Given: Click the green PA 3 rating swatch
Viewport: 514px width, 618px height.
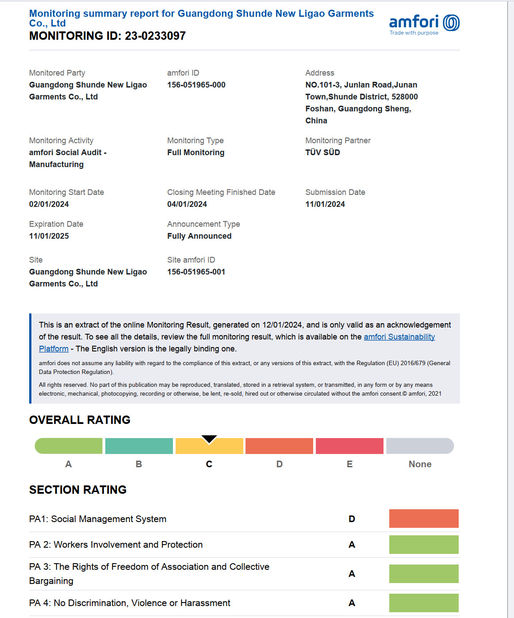Looking at the screenshot, I should coord(424,573).
